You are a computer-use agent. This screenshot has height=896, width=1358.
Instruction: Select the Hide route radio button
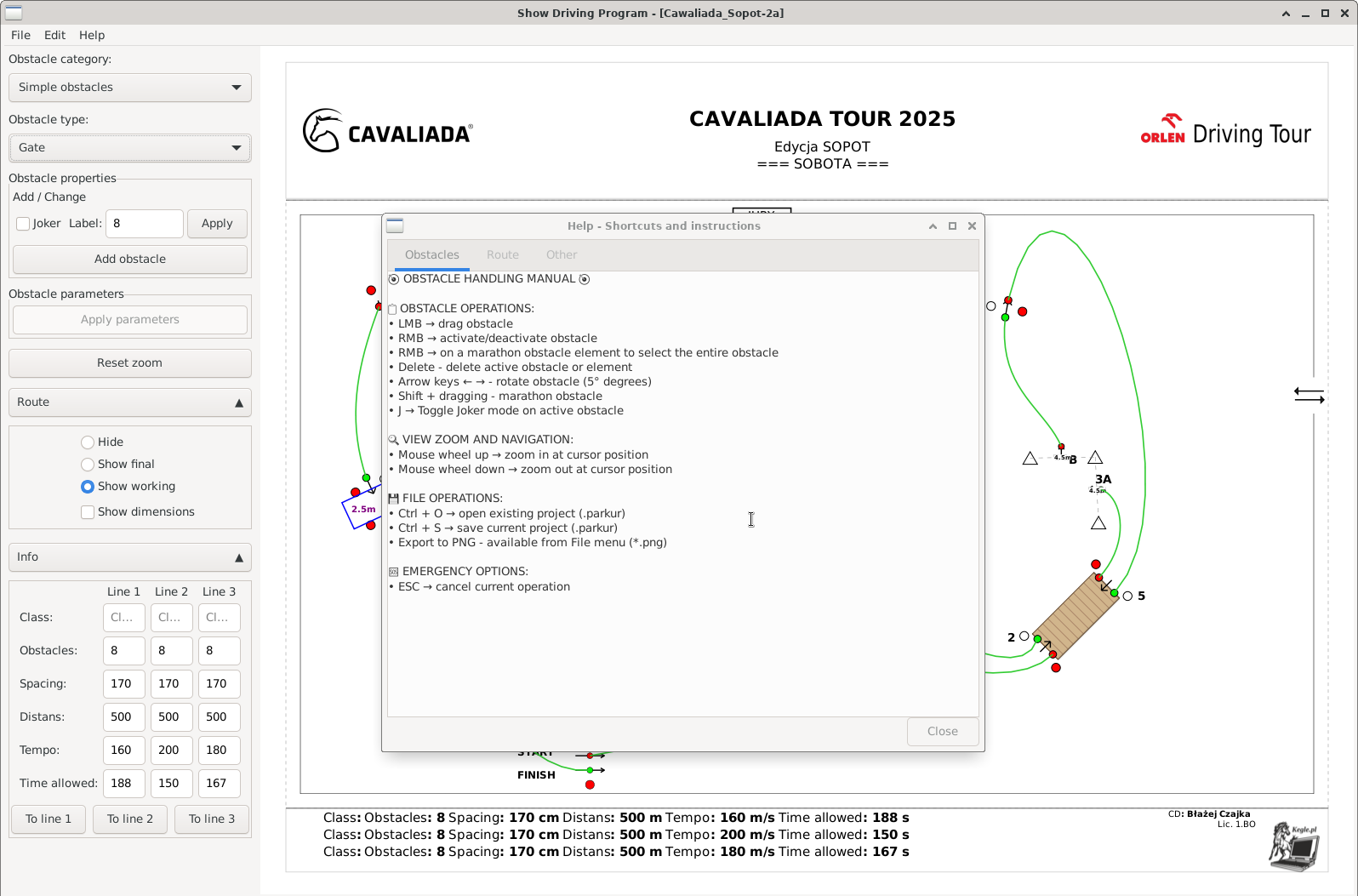click(88, 442)
